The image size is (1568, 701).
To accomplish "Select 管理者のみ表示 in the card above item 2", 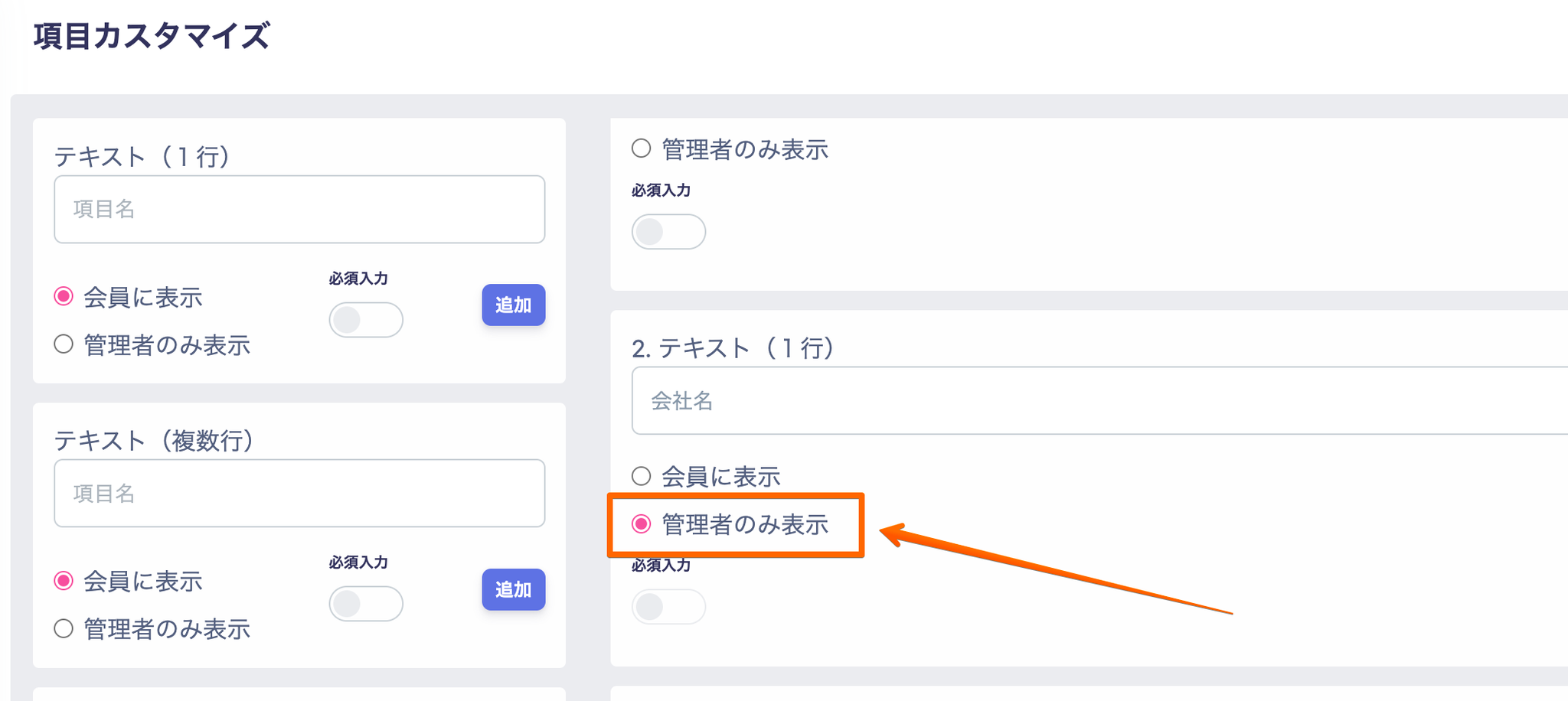I will click(x=642, y=148).
